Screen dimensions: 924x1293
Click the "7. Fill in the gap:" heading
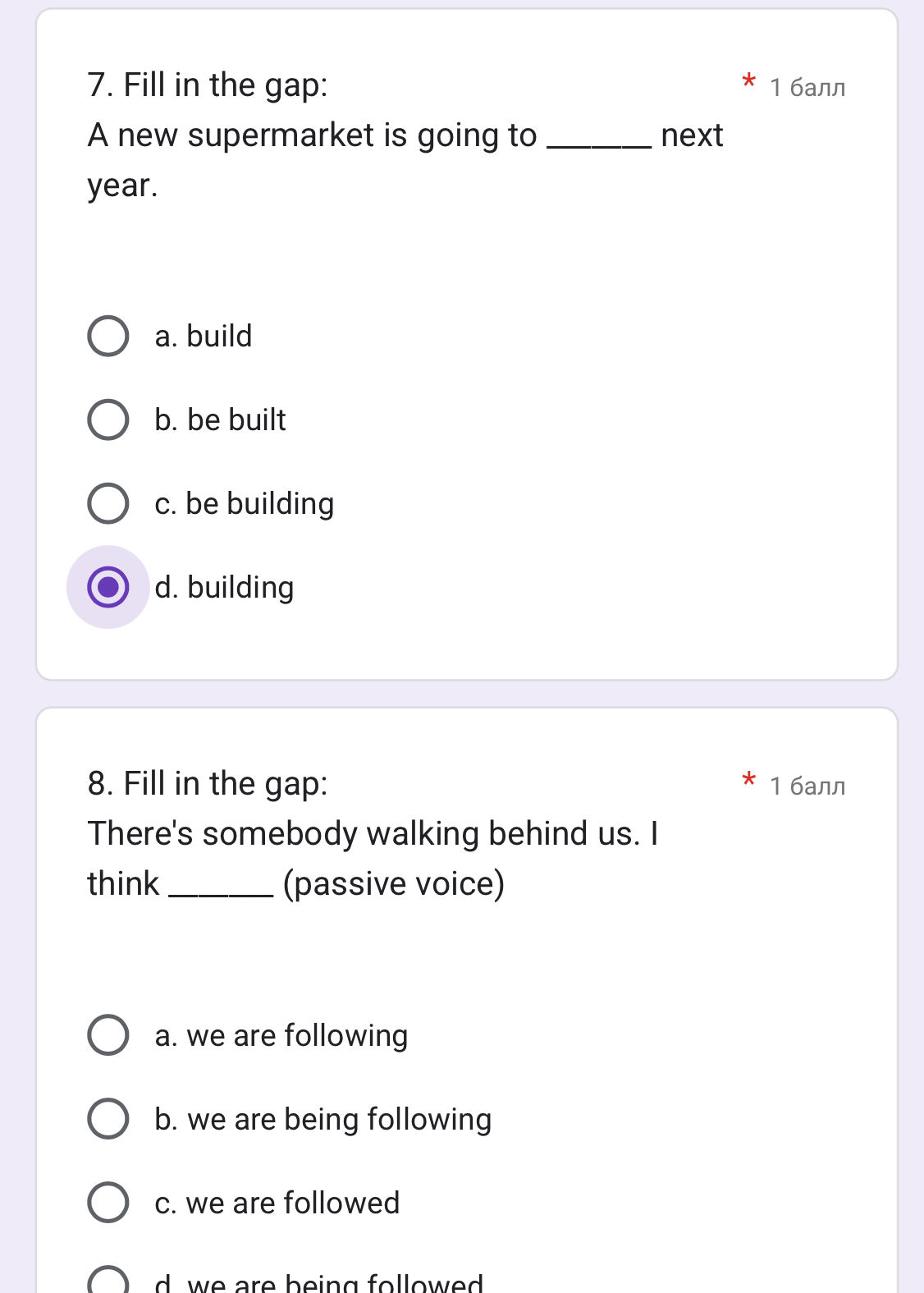pos(208,85)
